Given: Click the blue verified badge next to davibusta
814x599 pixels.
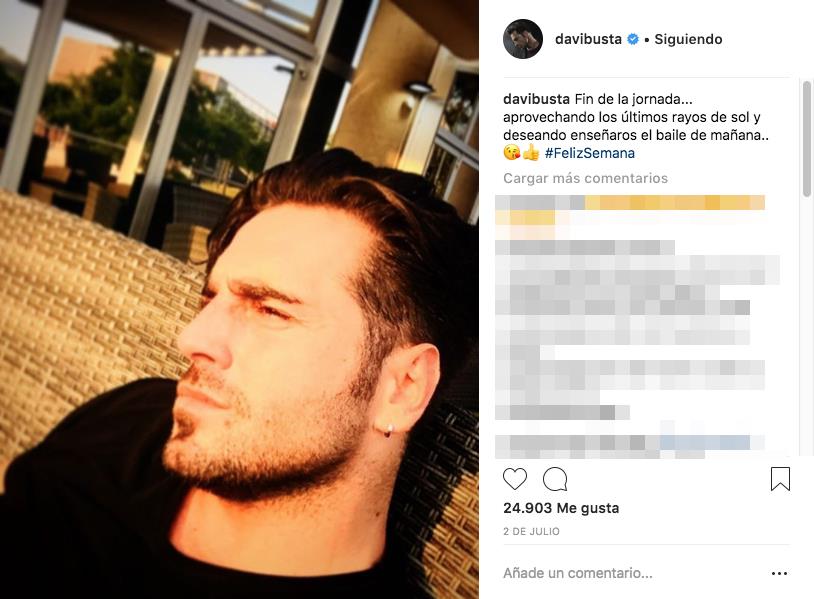Looking at the screenshot, I should tap(632, 39).
